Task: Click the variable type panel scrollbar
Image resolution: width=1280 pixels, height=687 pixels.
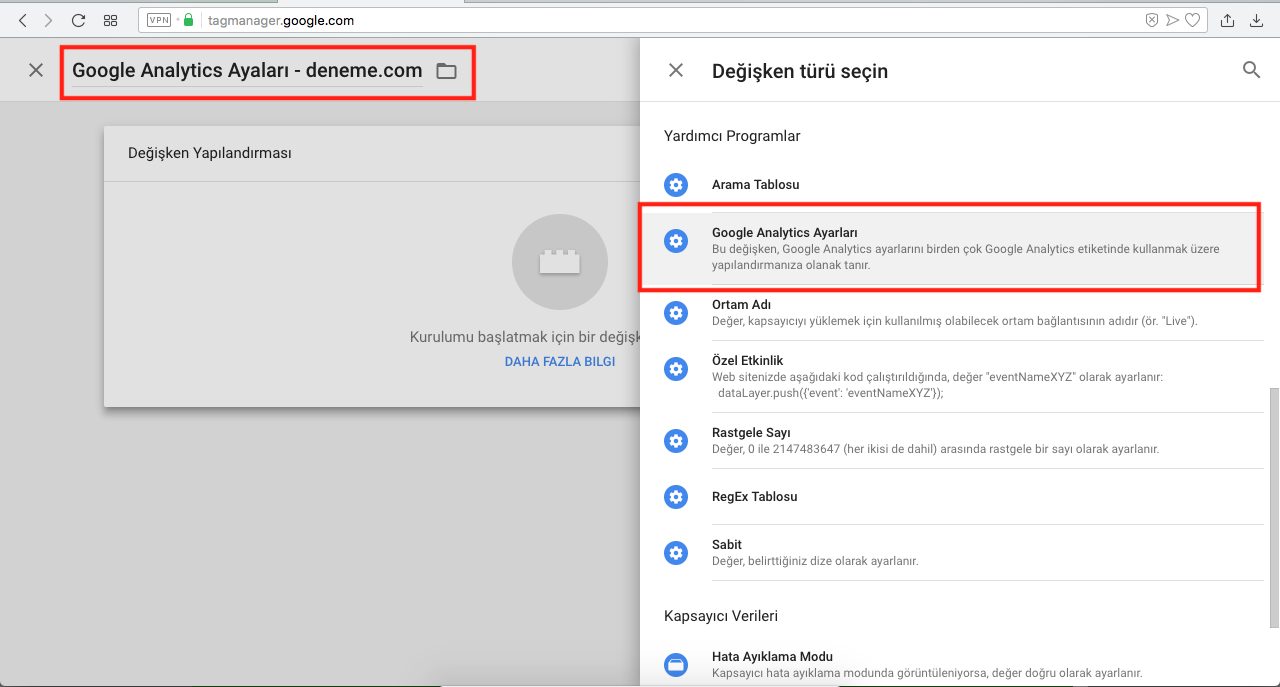Action: coord(1274,508)
